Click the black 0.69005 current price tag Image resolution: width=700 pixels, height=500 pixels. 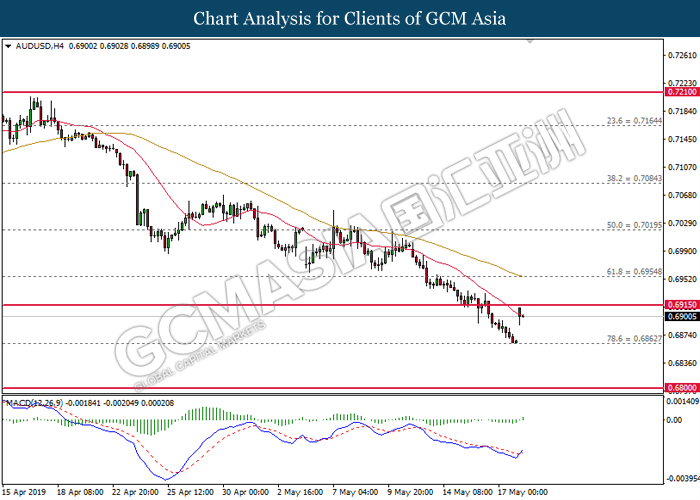[x=682, y=317]
